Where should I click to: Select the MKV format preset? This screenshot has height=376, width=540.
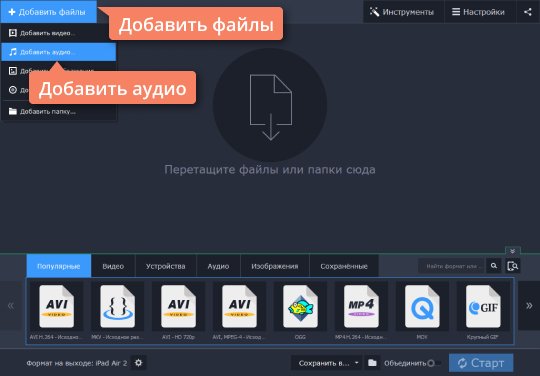coord(117,311)
